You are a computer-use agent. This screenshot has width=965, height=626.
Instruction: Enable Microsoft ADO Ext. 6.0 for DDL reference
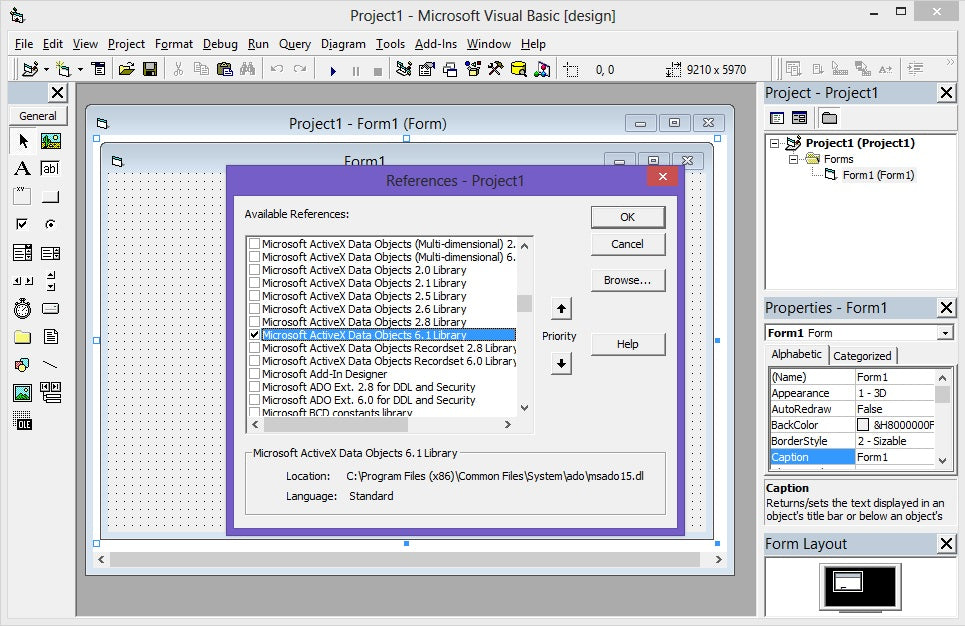(254, 400)
